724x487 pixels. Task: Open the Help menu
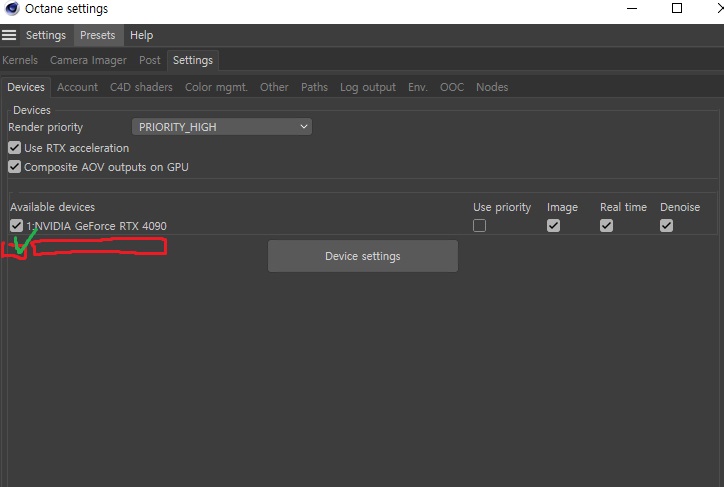141,35
